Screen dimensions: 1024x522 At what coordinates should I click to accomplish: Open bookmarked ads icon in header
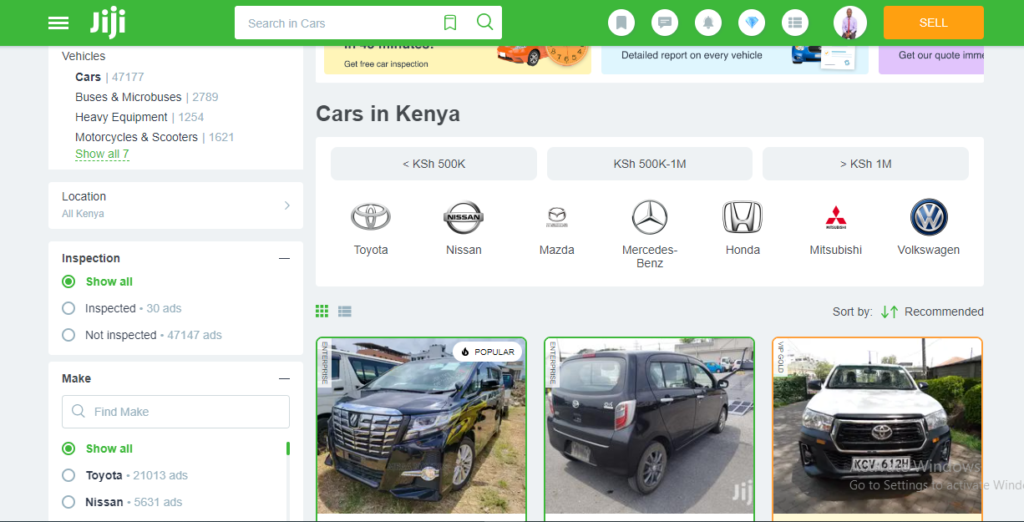(x=621, y=23)
